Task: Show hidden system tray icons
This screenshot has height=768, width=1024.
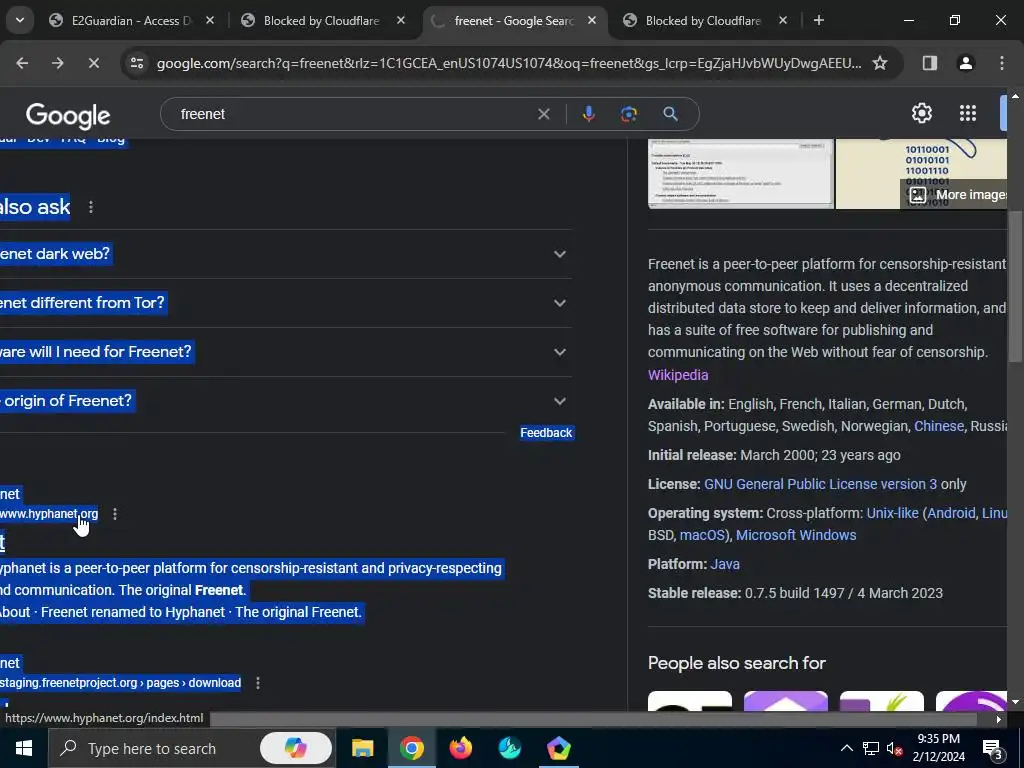Action: [846, 748]
